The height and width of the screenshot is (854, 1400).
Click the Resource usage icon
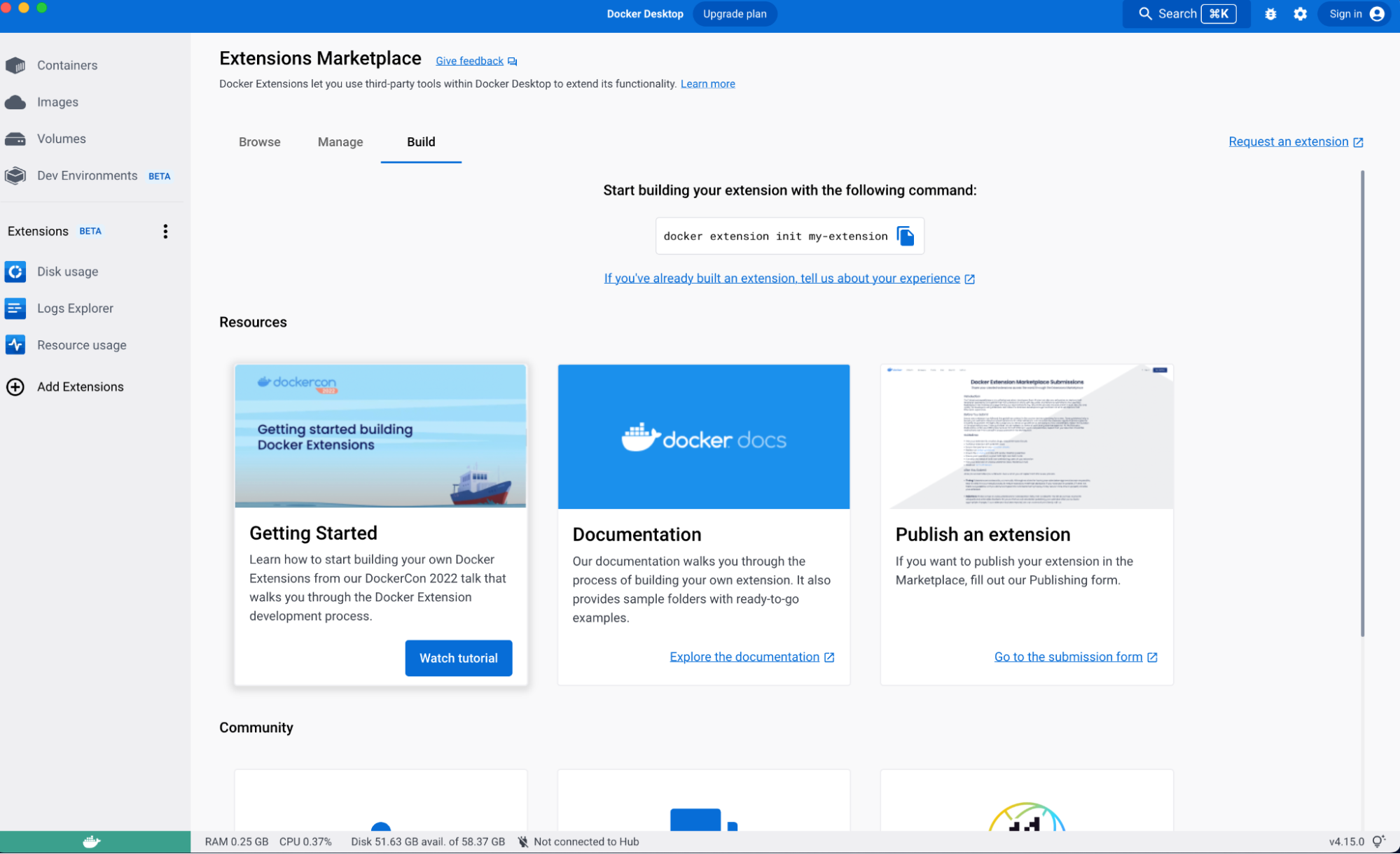point(16,344)
